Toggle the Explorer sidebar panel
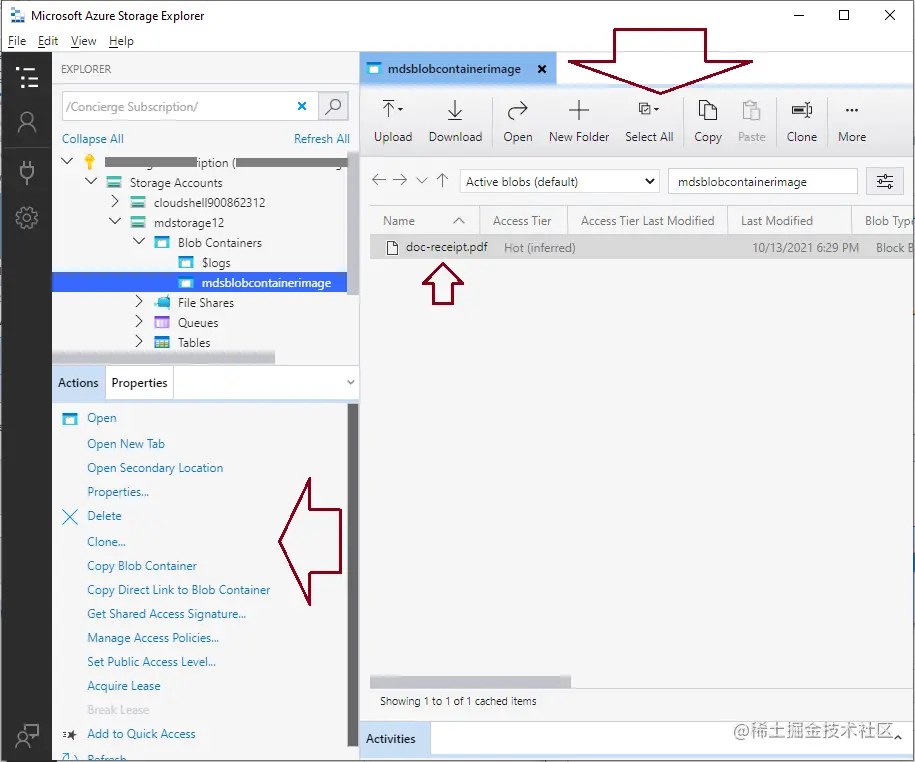 pos(27,77)
